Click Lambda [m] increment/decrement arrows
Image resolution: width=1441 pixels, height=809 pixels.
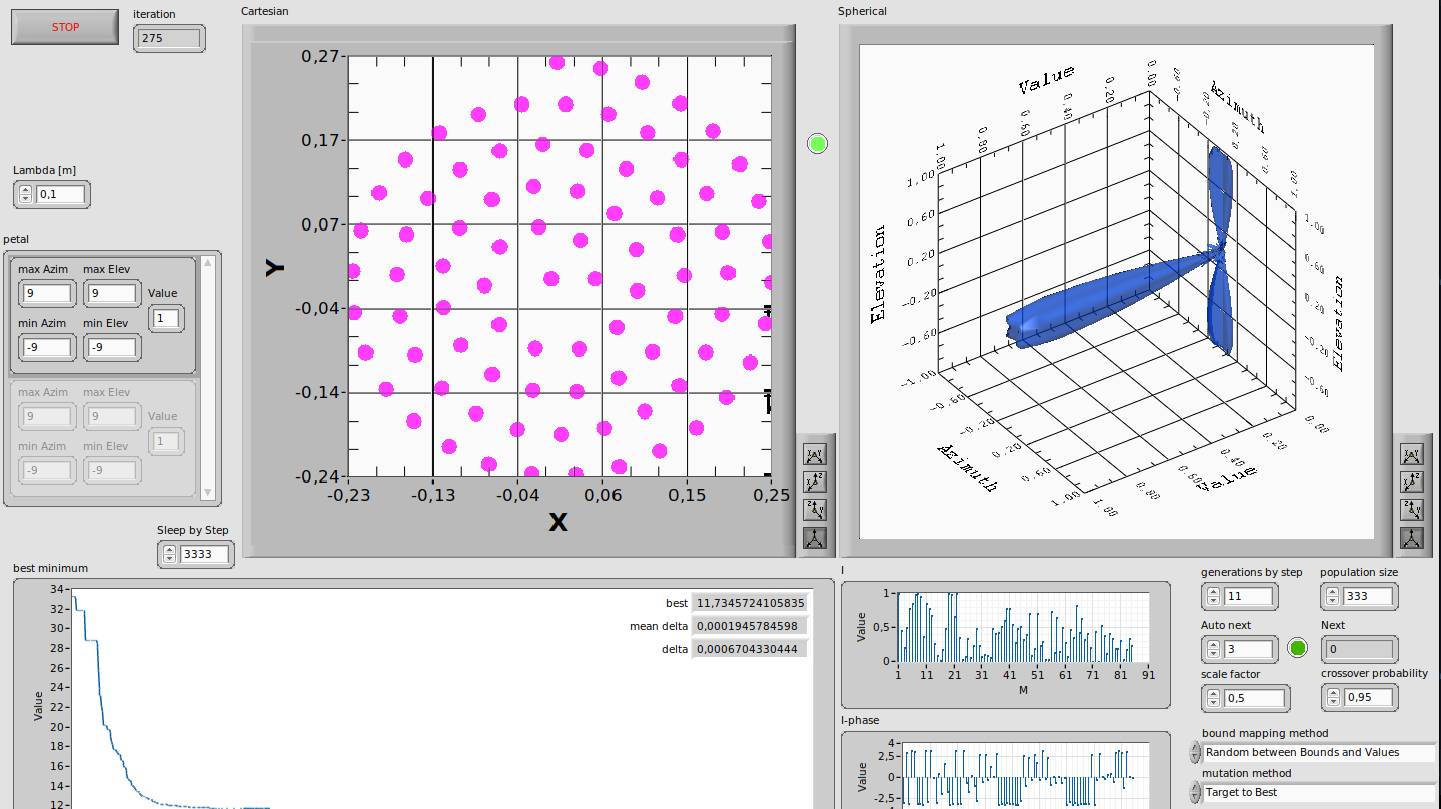pyautogui.click(x=26, y=194)
